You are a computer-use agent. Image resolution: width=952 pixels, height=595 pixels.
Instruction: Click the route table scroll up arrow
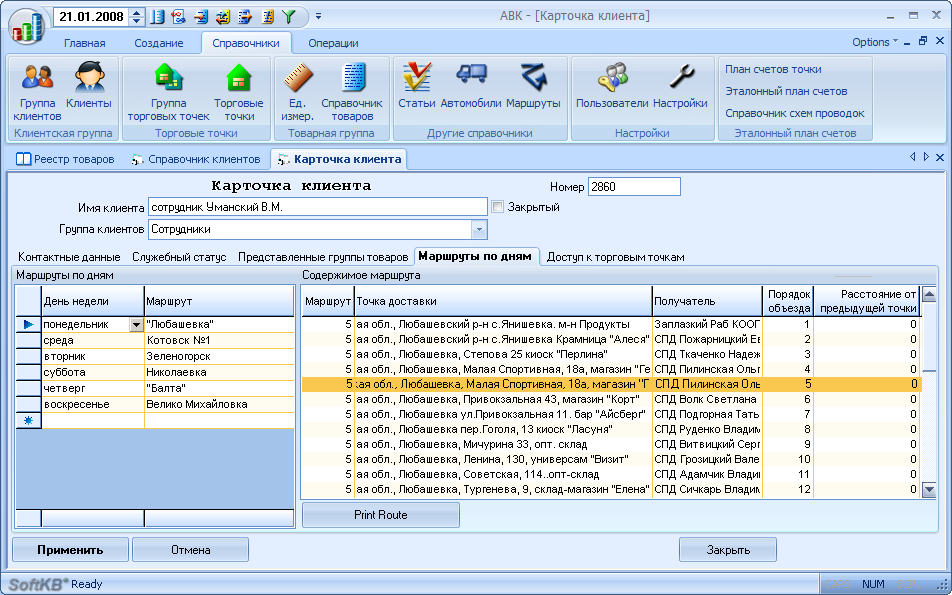click(x=929, y=295)
